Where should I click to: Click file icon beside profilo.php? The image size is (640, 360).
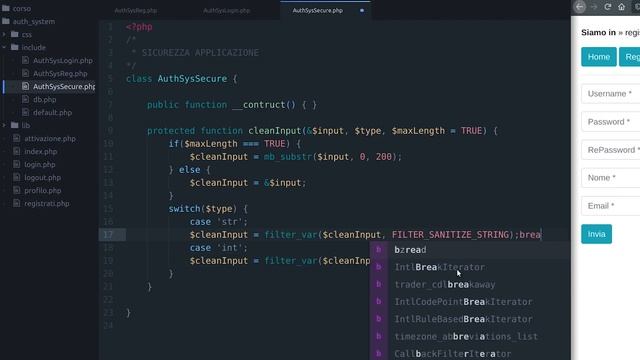coord(16,191)
